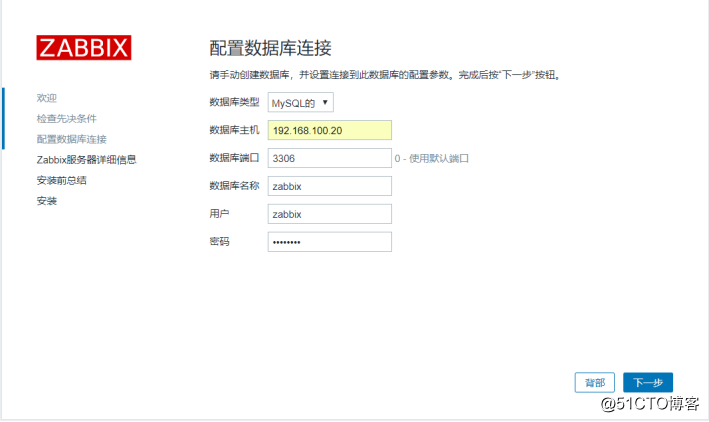
Task: Click the 数据库名称 label
Action: pyautogui.click(x=234, y=186)
